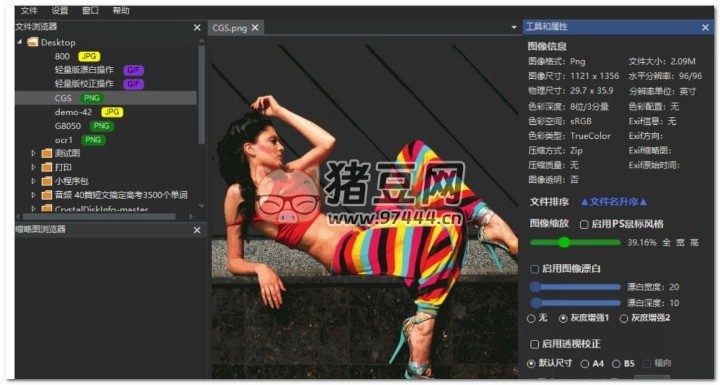This screenshot has width=720, height=385.
Task: Click the file browser scroll-right arrow
Action: point(191,216)
